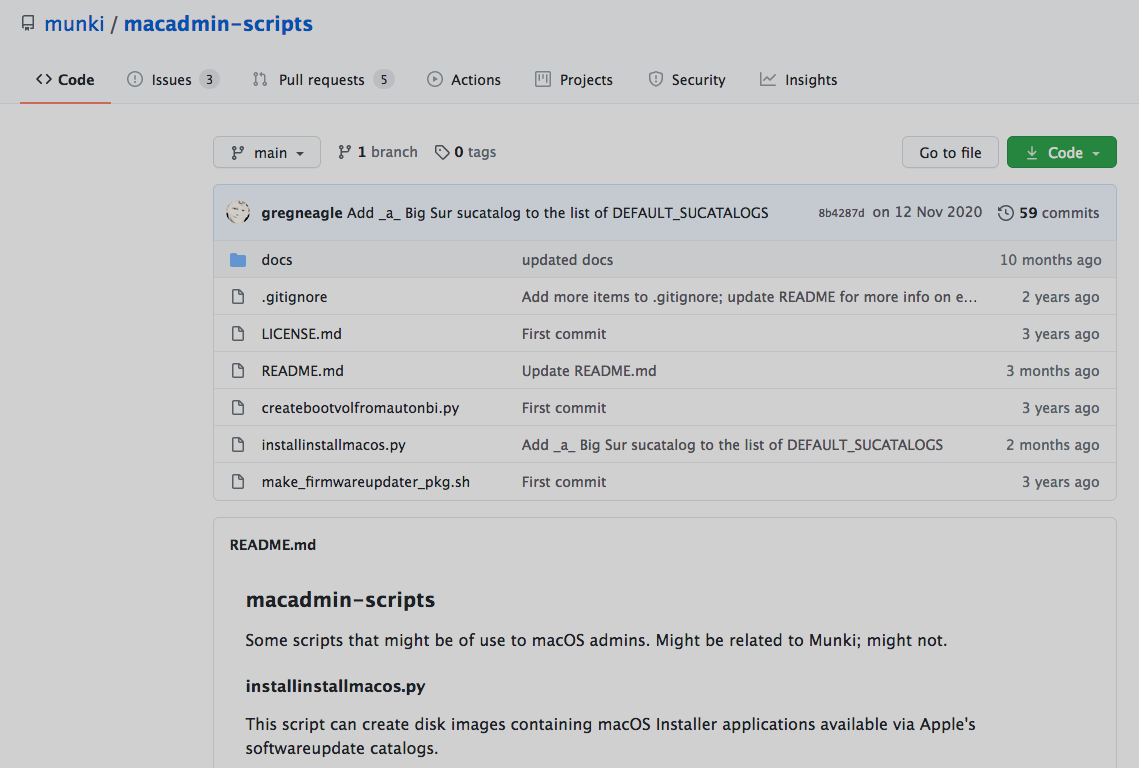Open the createbootvolfromautonbi.py file
This screenshot has width=1139, height=768.
coord(360,408)
